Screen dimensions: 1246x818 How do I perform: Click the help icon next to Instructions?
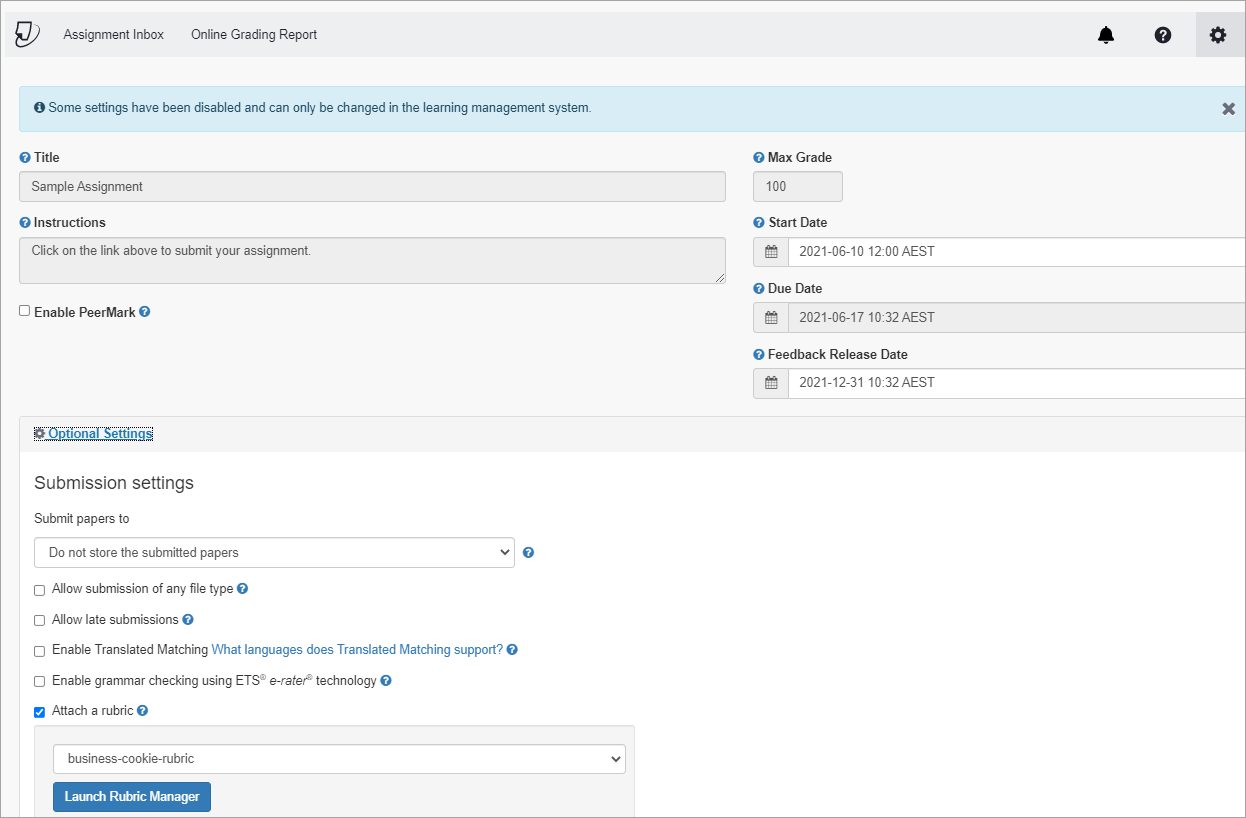(25, 223)
